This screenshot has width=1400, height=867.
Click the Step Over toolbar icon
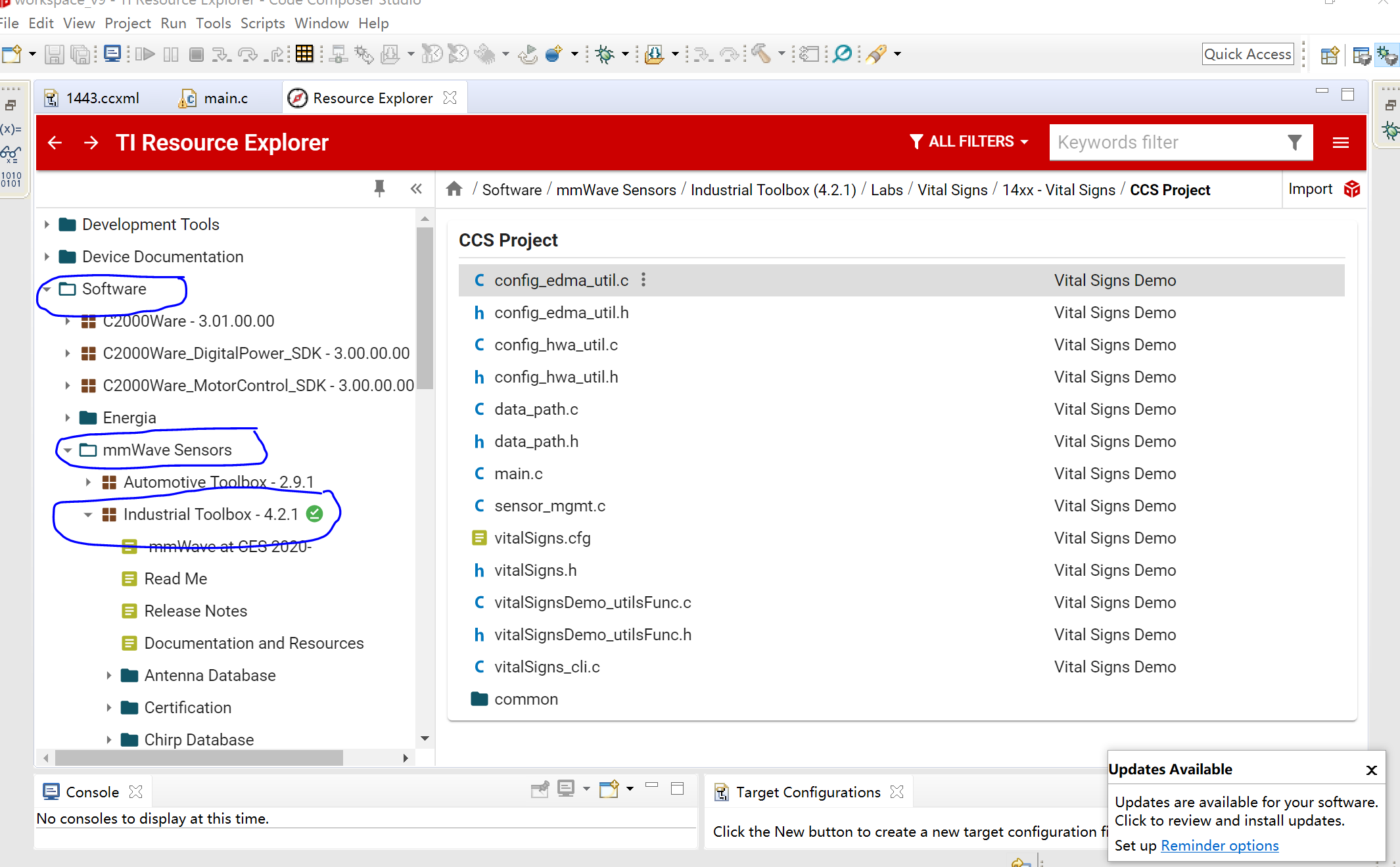[x=248, y=54]
